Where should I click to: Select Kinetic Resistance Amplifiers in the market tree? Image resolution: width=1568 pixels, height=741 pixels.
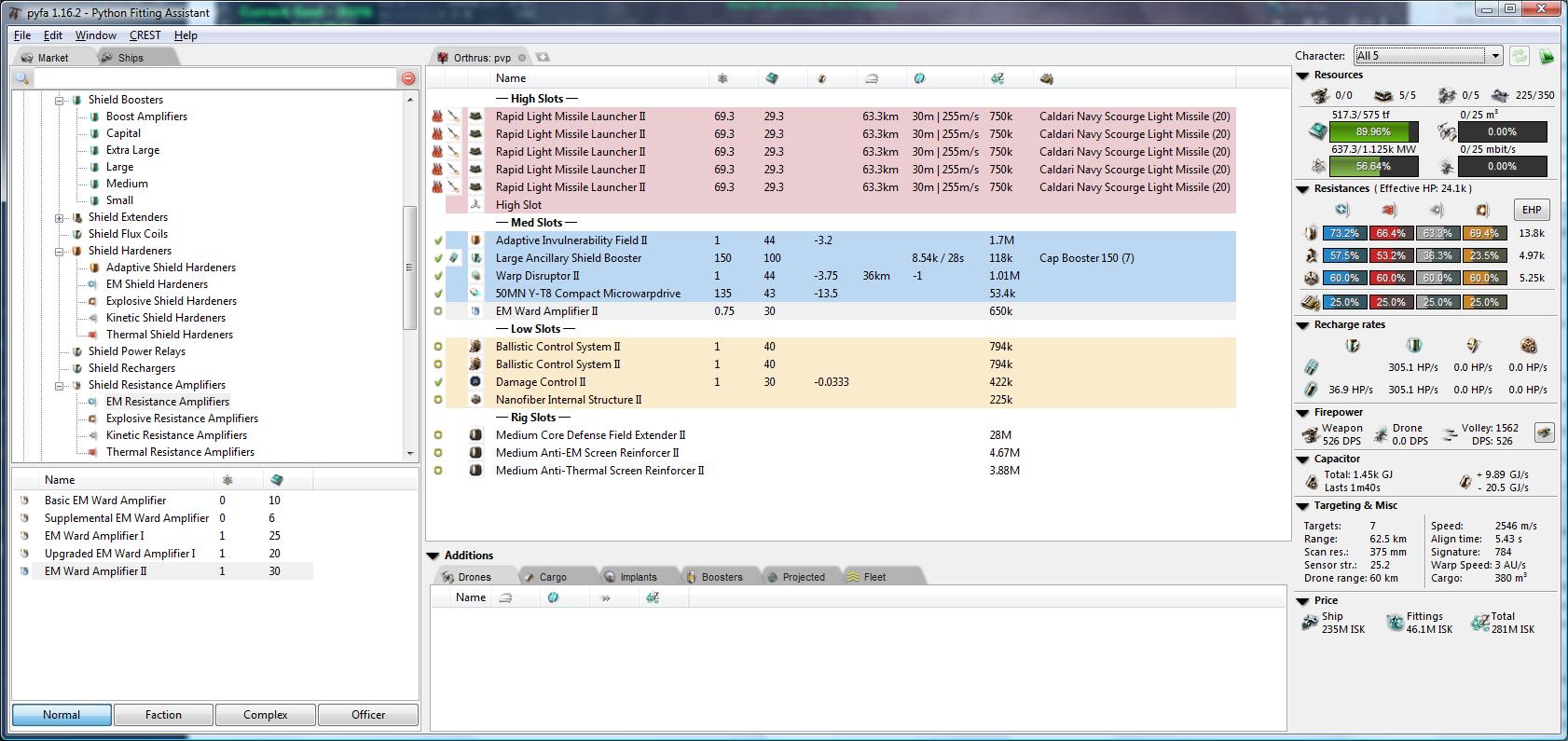tap(177, 435)
